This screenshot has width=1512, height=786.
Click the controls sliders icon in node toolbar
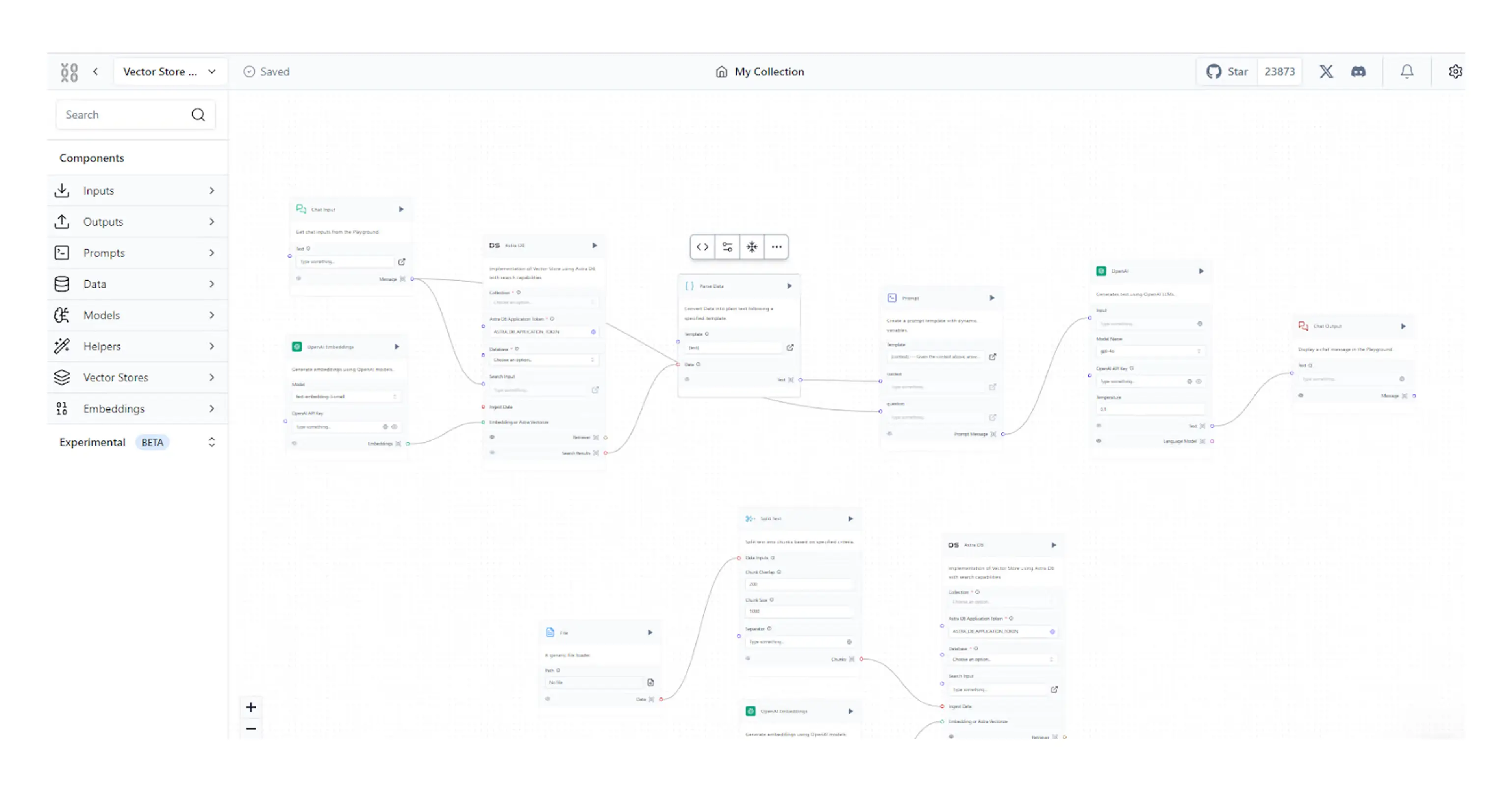coord(727,247)
